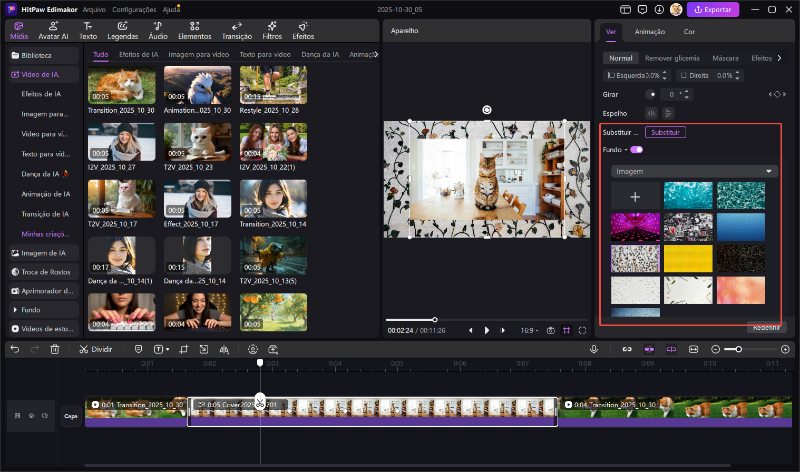Image resolution: width=800 pixels, height=472 pixels.
Task: Adjust the timeline zoom slider handle
Action: pos(738,349)
